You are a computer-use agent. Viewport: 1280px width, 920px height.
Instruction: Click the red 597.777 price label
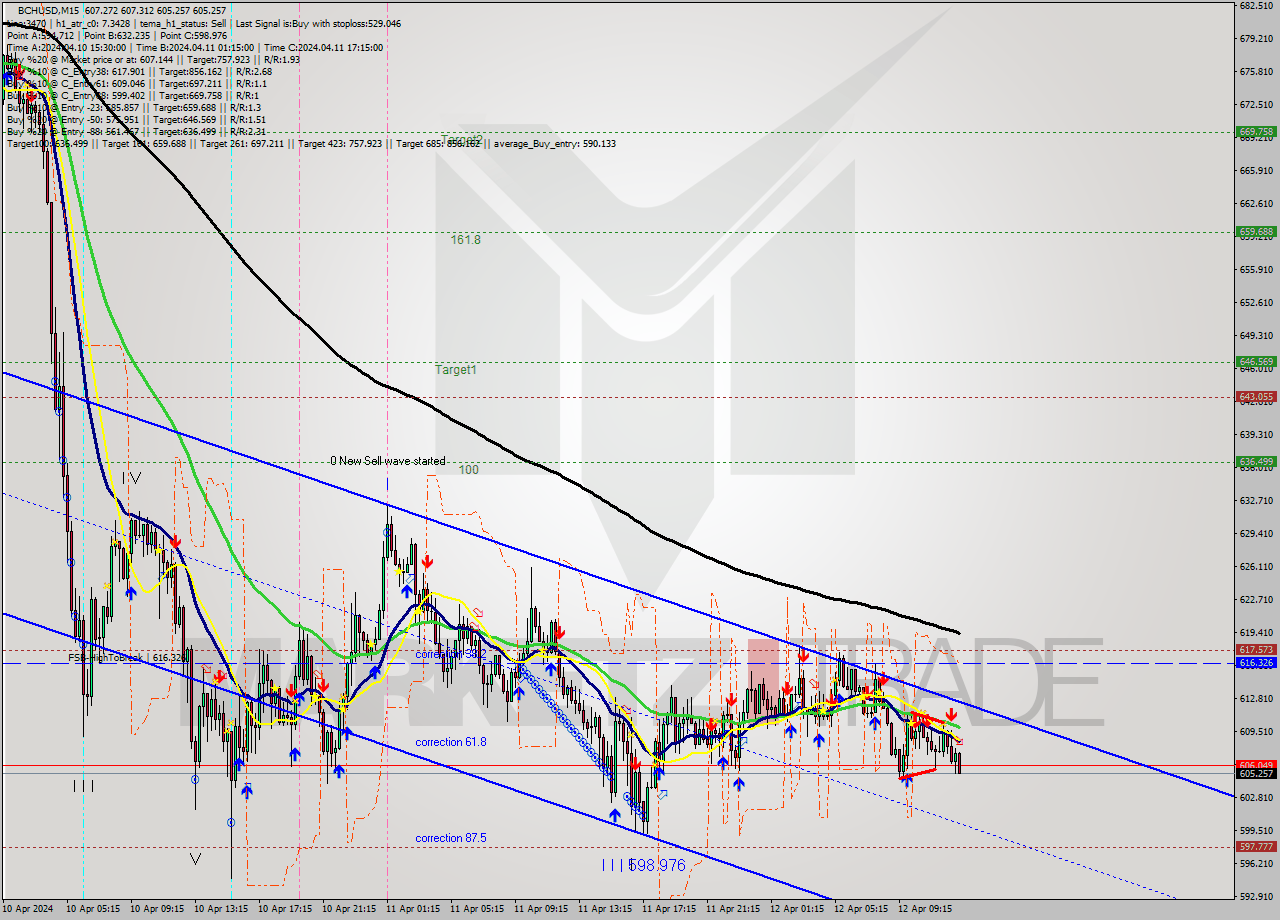(x=1256, y=846)
